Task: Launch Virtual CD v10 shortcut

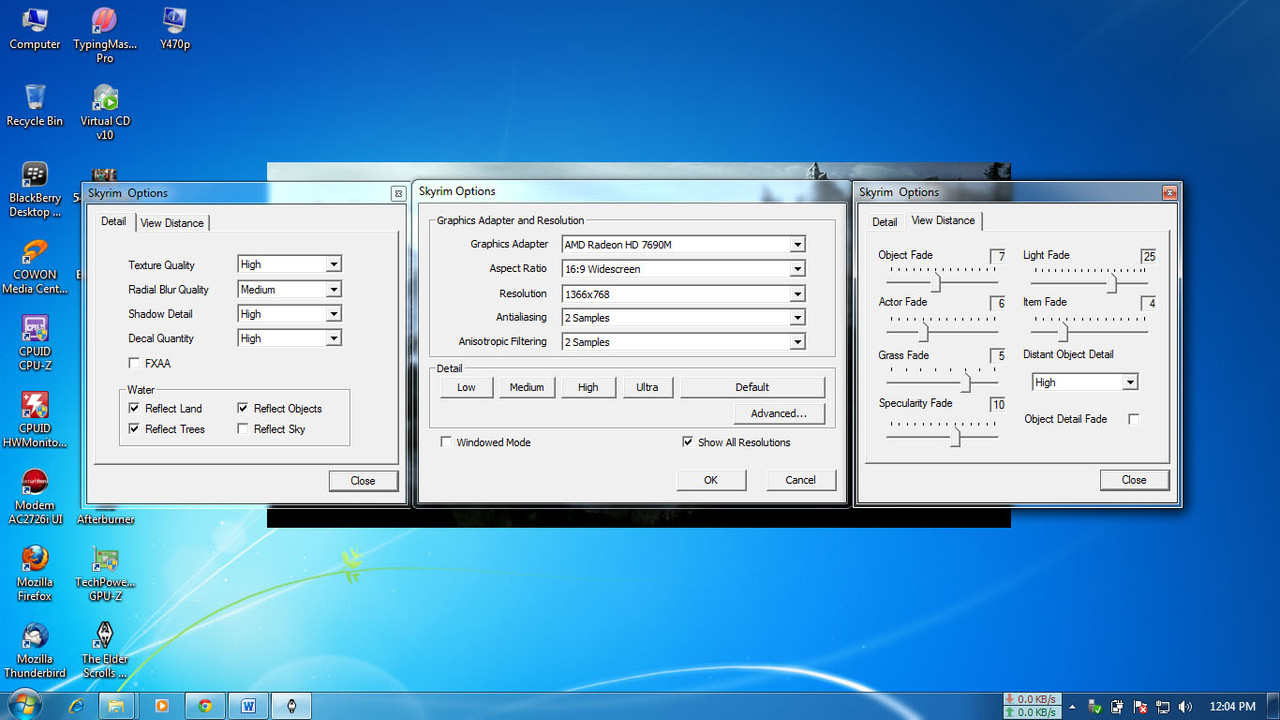Action: click(105, 112)
